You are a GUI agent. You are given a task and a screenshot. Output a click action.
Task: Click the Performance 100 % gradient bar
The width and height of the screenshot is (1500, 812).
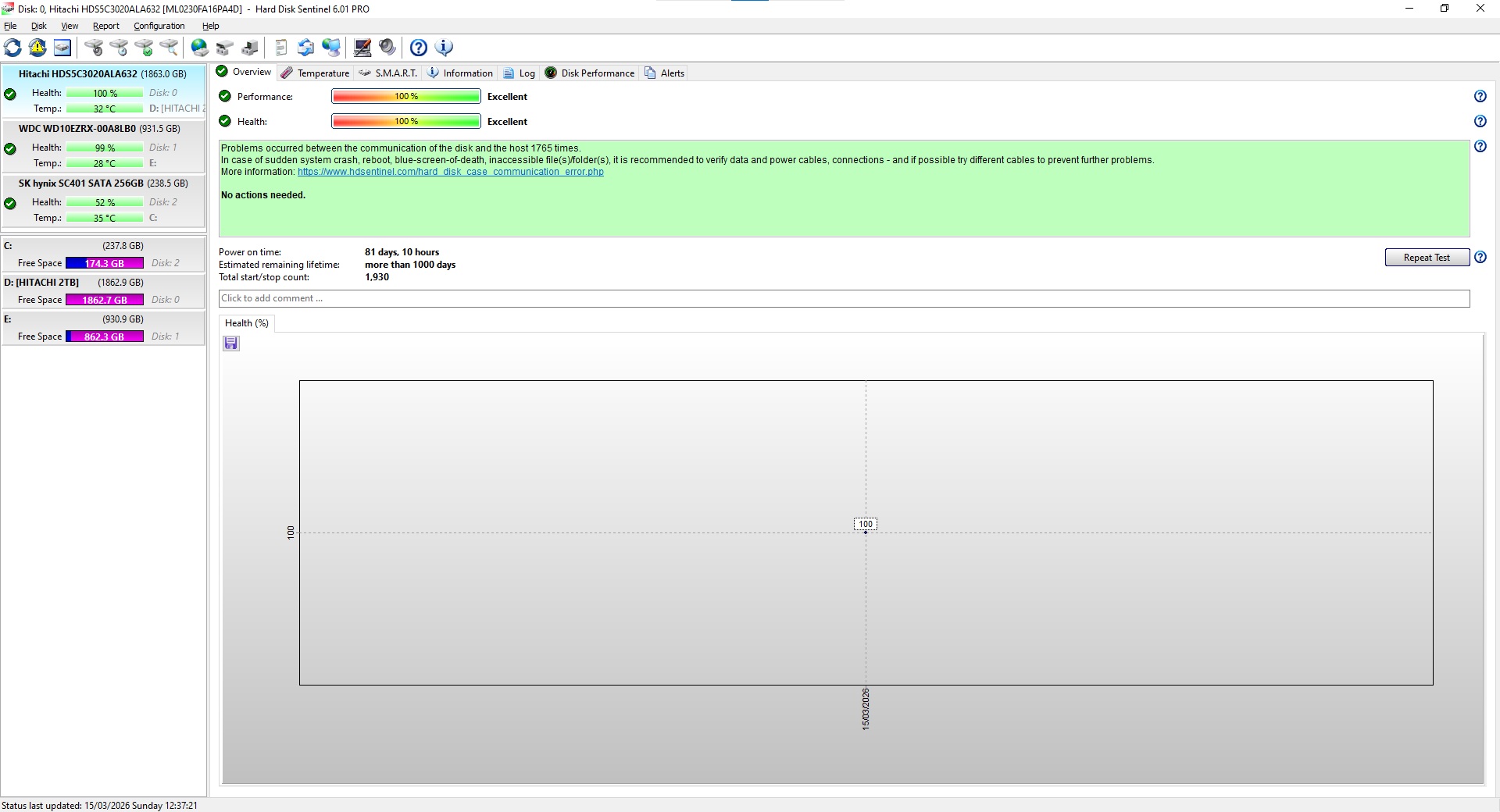point(406,96)
